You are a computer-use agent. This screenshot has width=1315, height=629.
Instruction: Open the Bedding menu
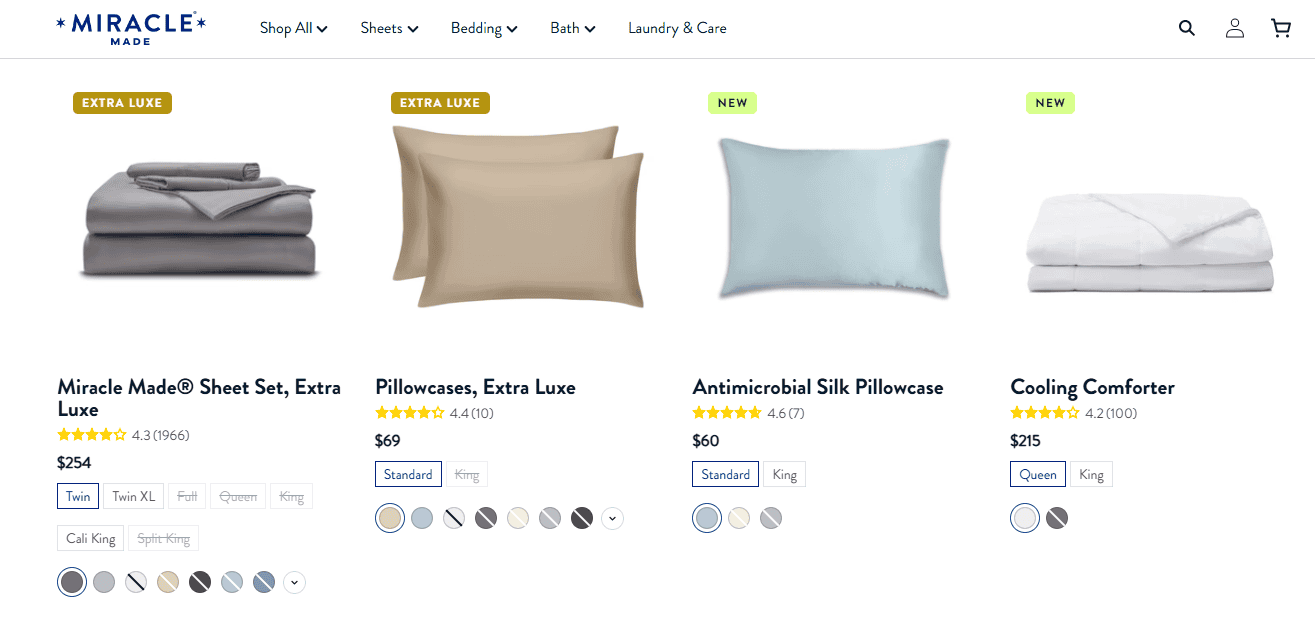[484, 28]
